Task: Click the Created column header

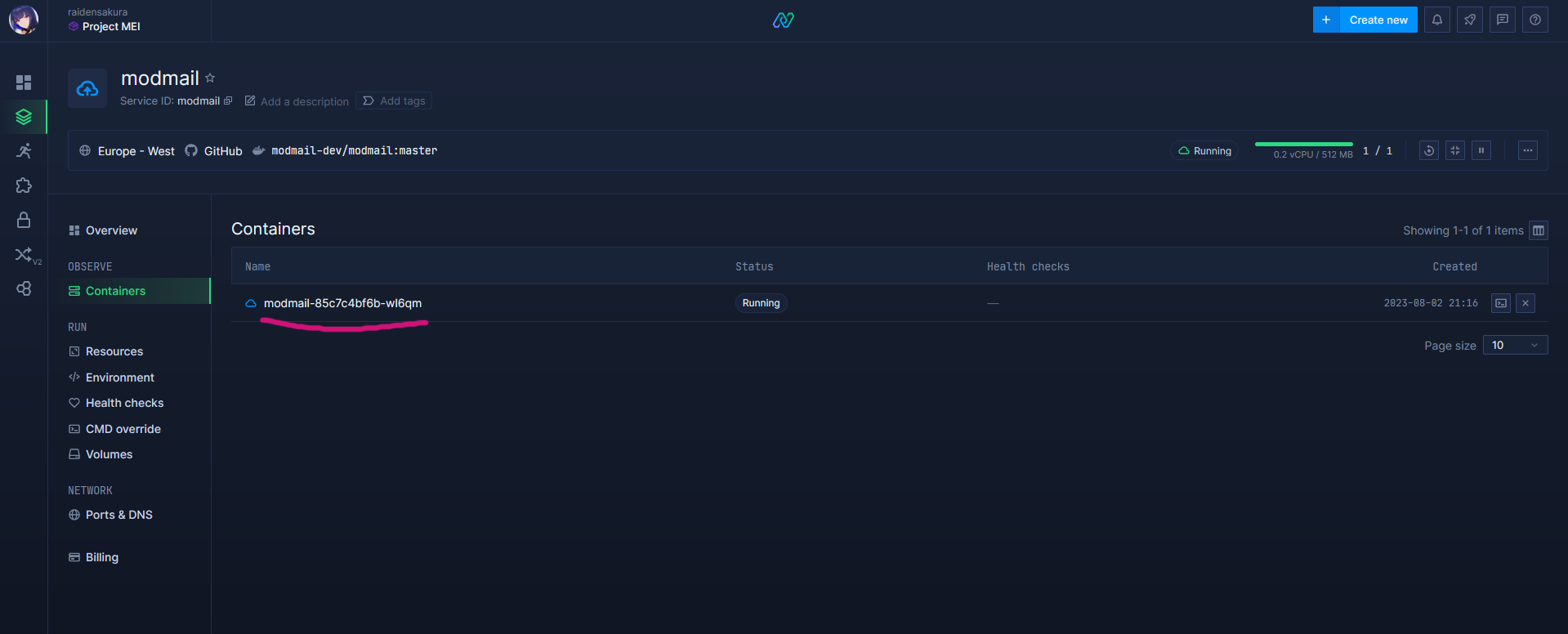Action: point(1454,266)
